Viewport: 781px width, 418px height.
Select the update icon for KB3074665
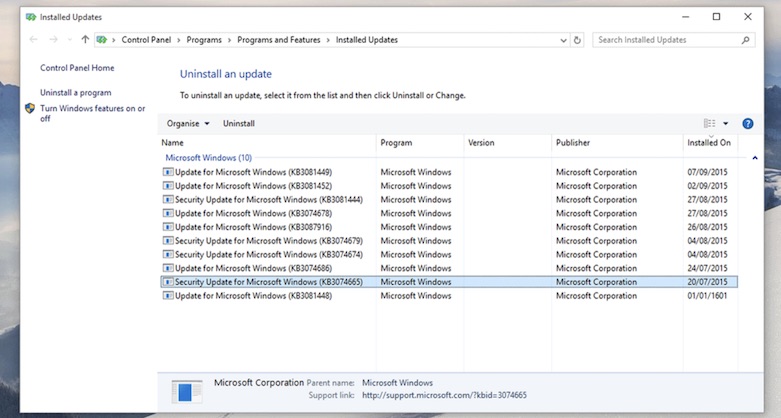[168, 282]
